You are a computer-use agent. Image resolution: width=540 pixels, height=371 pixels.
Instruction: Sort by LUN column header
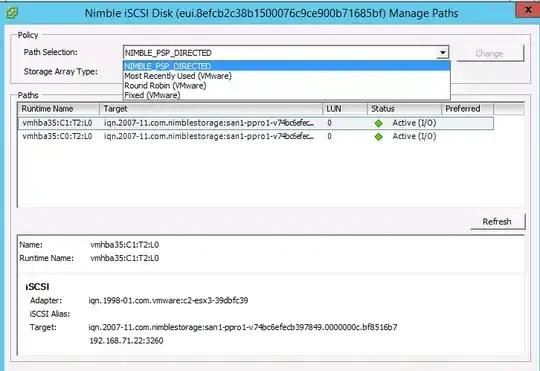click(345, 109)
